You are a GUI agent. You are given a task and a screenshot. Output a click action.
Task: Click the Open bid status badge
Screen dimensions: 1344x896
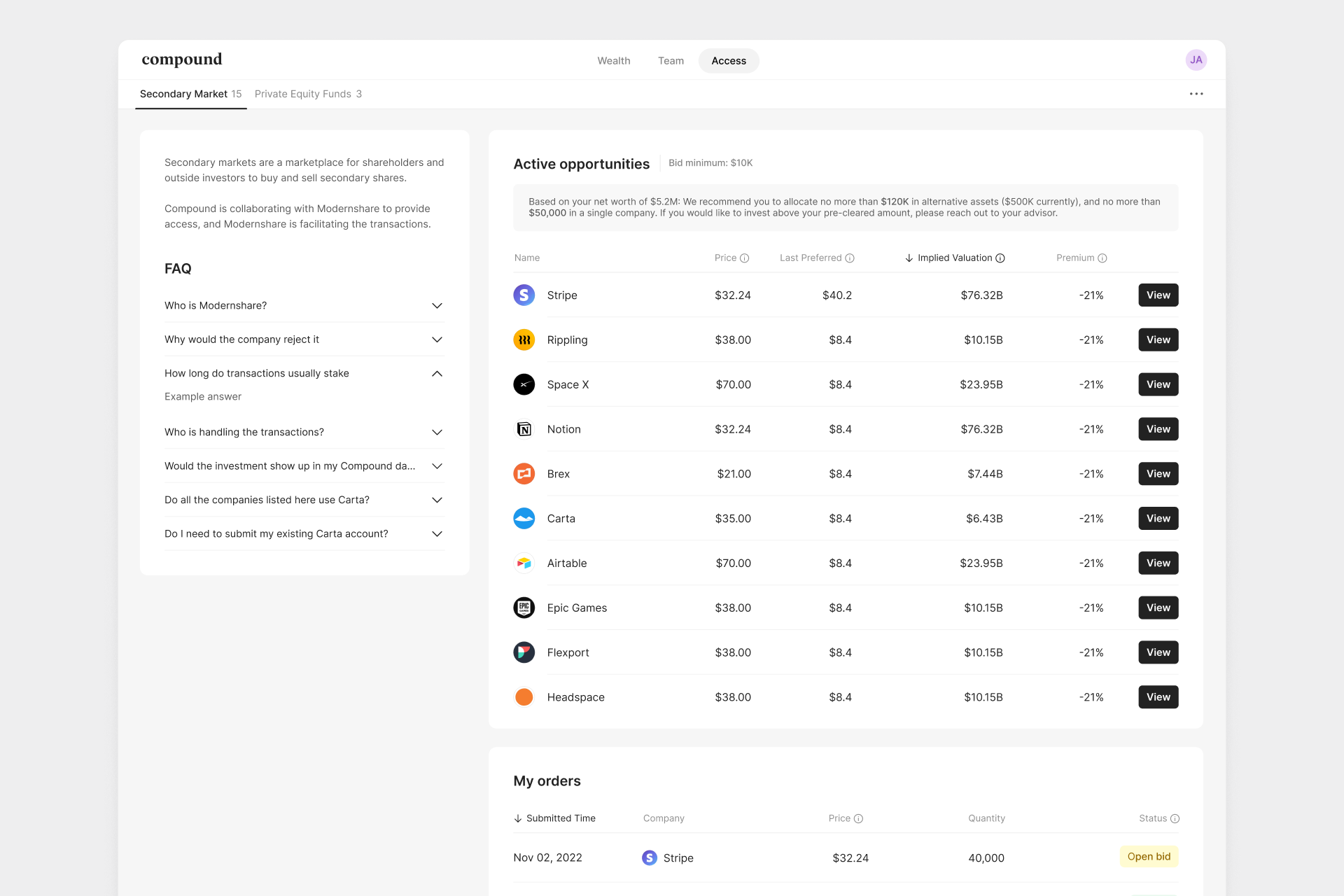pyautogui.click(x=1149, y=857)
